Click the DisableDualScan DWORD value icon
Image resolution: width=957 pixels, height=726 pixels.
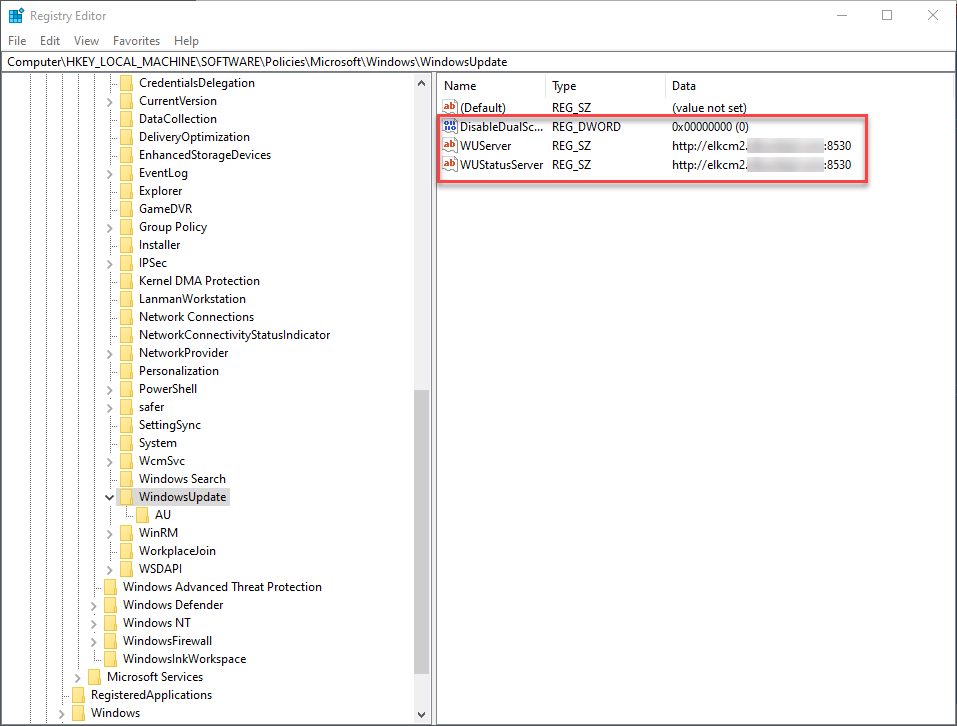450,126
